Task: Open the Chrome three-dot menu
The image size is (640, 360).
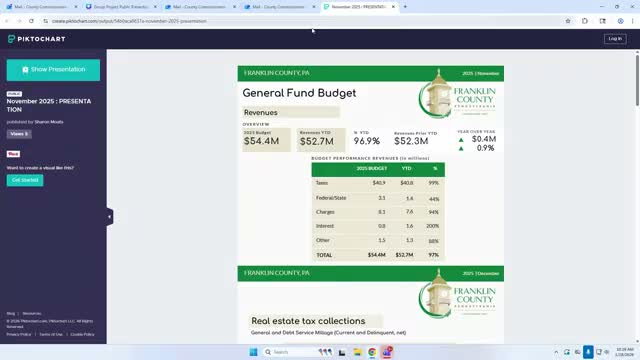Action: [x=633, y=21]
